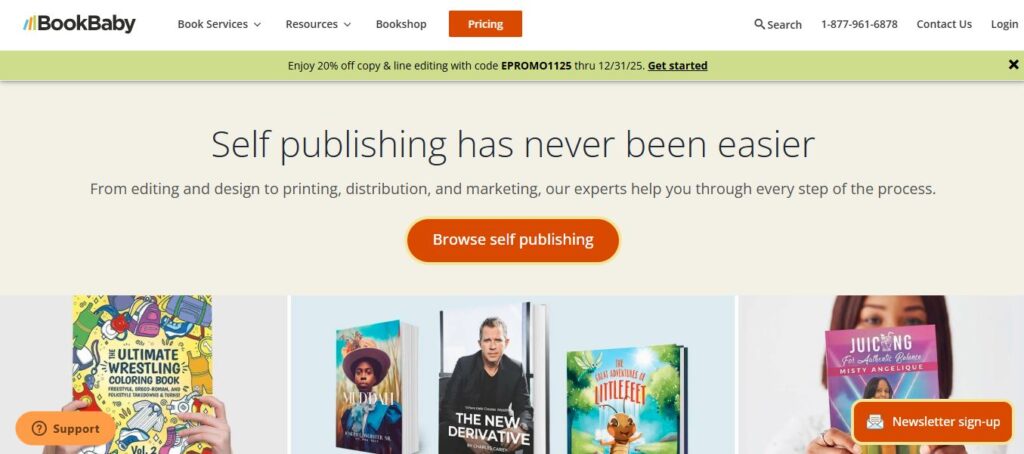Click the BookBaby logo
This screenshot has width=1024, height=454.
click(x=79, y=24)
